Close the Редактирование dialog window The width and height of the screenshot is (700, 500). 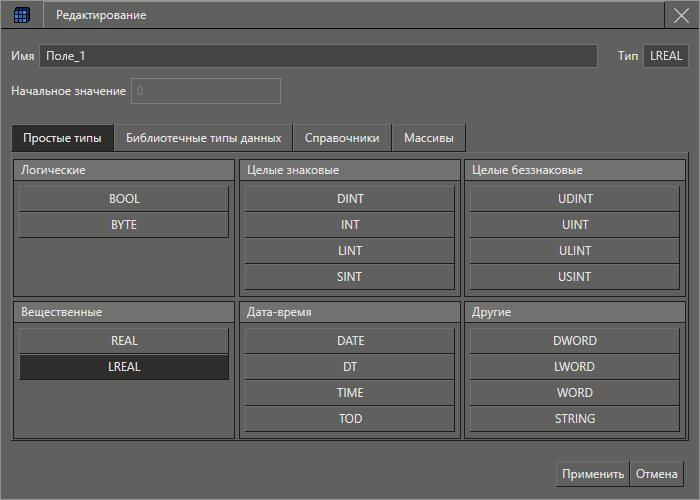pyautogui.click(x=681, y=15)
